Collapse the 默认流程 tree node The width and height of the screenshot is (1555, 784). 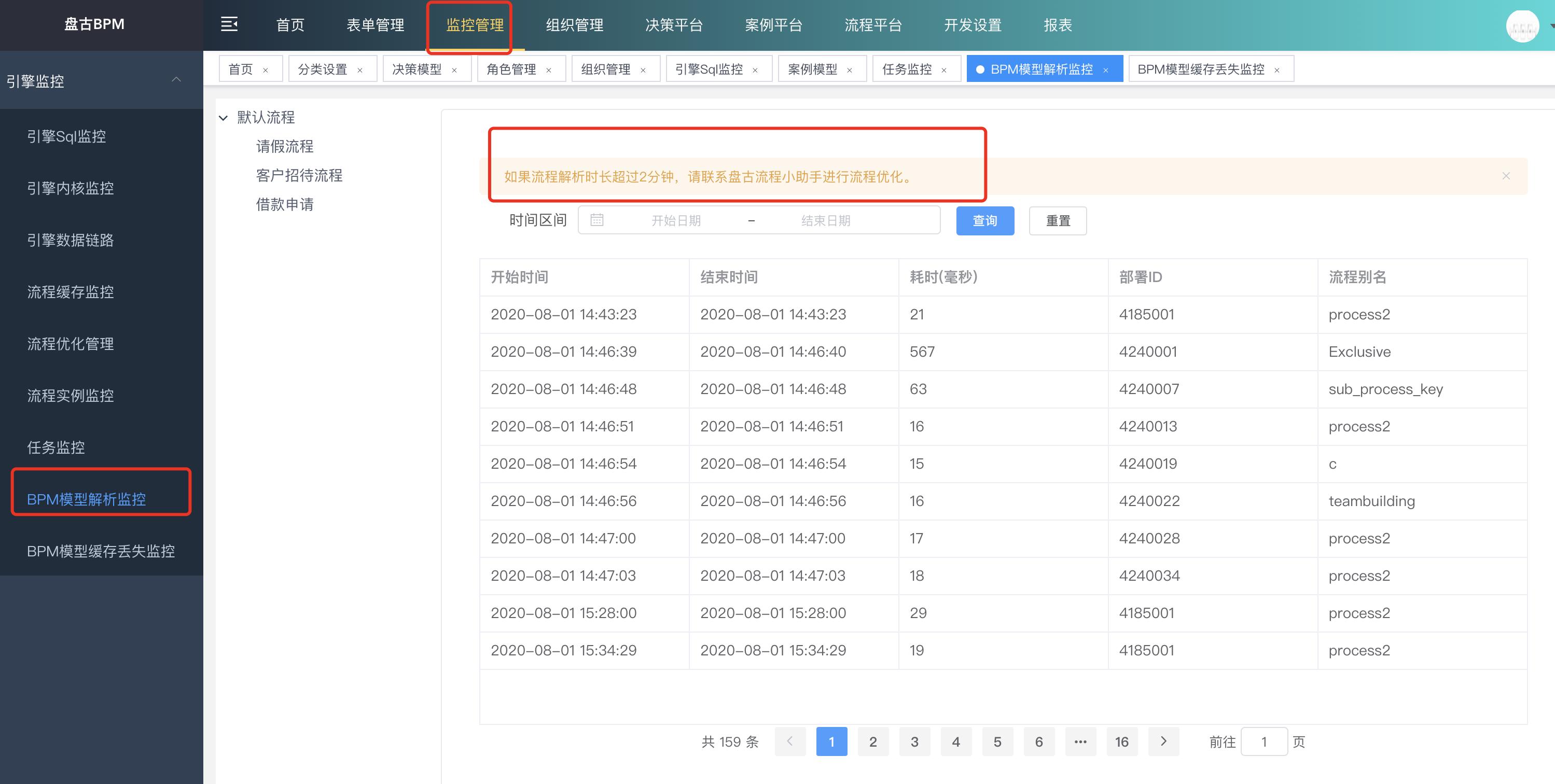pyautogui.click(x=224, y=118)
